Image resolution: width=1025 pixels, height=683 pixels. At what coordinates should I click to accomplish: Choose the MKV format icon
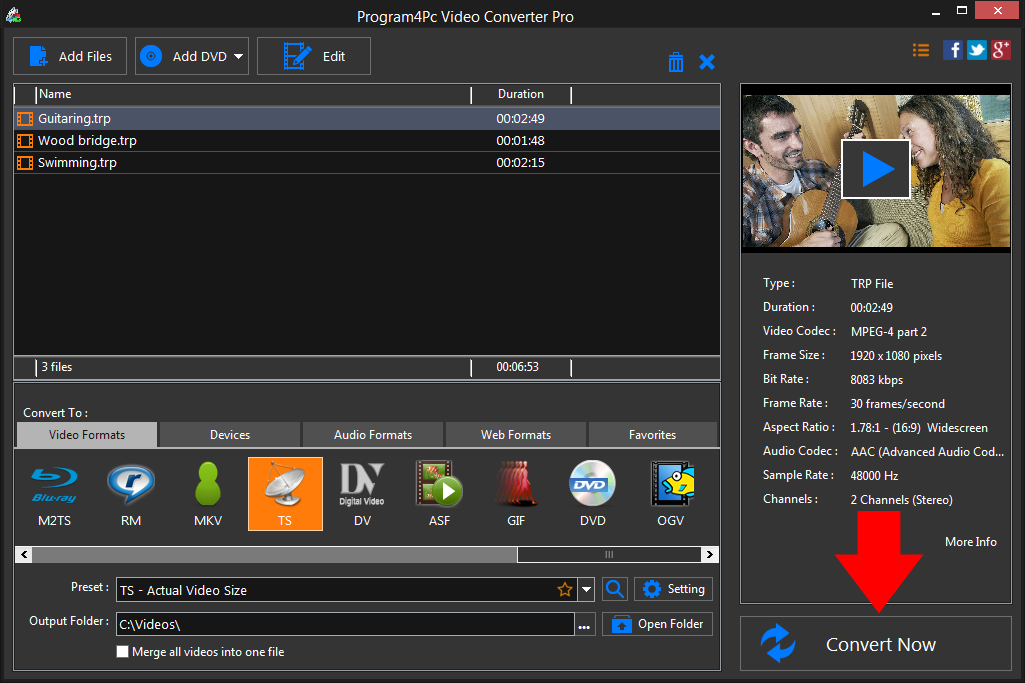[x=207, y=493]
